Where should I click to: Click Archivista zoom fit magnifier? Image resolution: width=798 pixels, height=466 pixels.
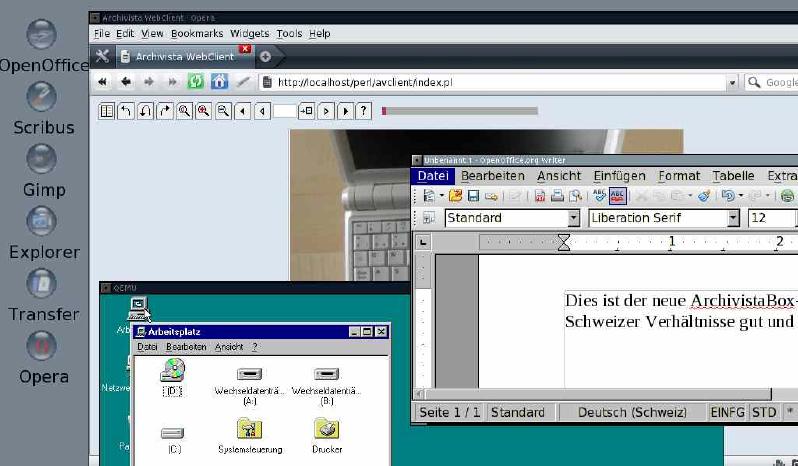click(184, 111)
